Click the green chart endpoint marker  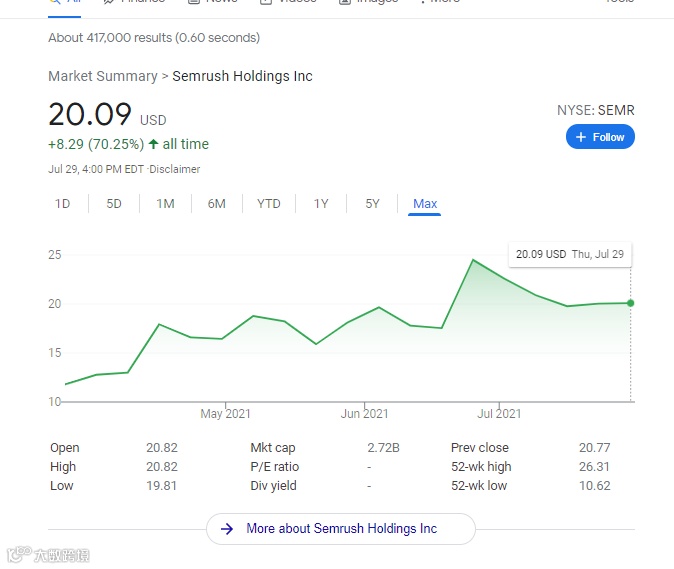point(631,303)
